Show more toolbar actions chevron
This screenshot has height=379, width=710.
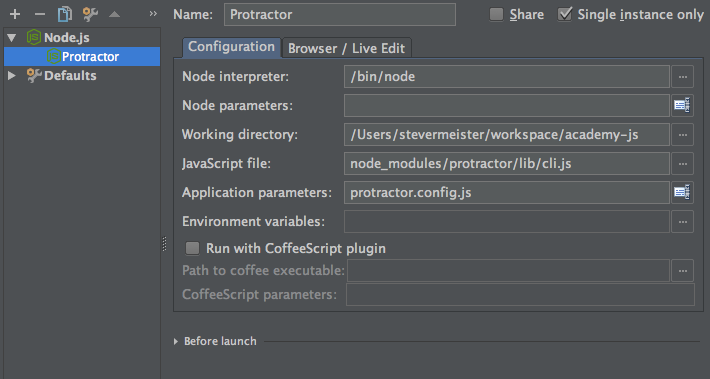pos(153,14)
